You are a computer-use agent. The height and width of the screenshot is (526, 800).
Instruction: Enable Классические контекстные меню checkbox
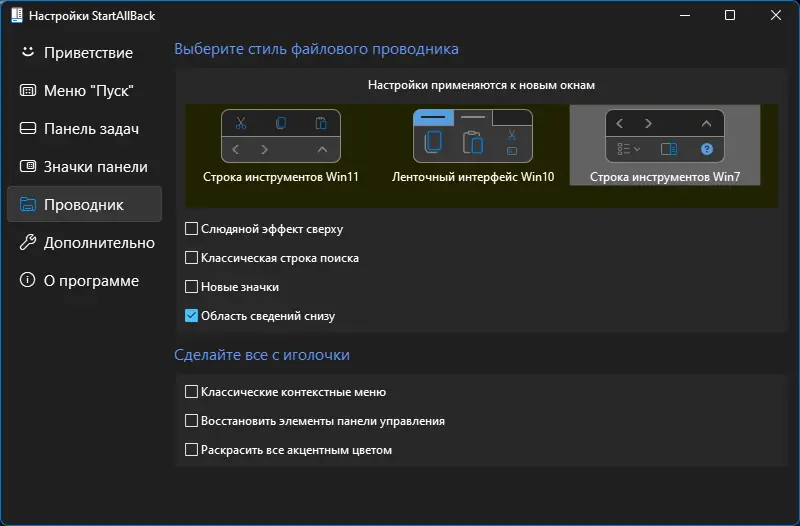[x=191, y=392]
